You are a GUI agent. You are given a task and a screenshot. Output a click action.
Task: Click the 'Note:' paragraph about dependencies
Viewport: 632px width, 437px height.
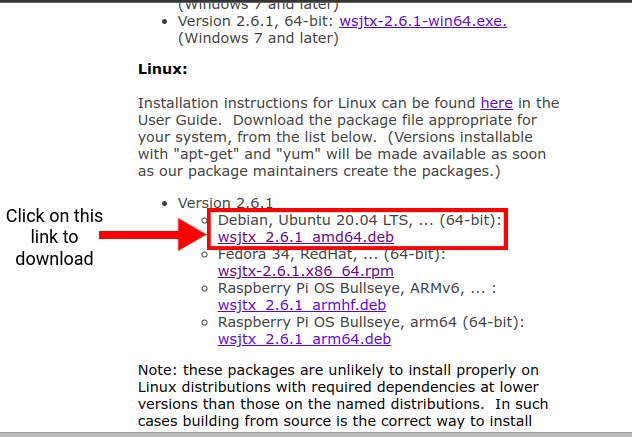(340, 394)
